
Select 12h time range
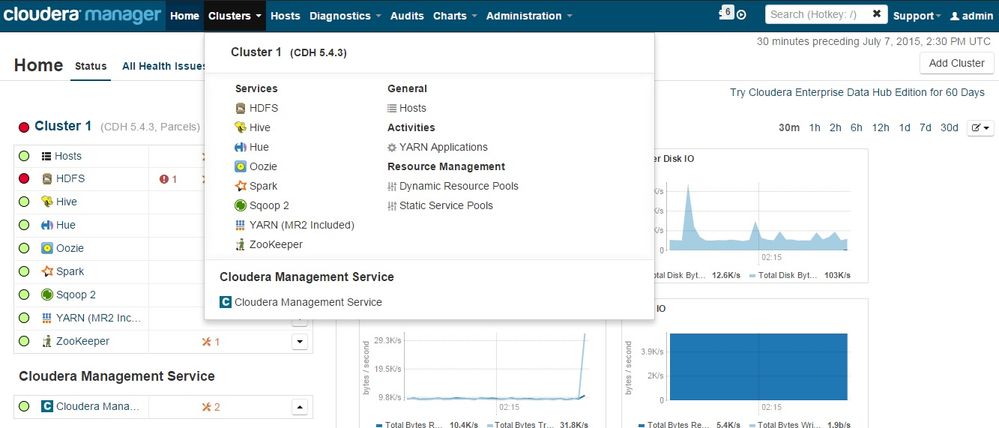click(x=880, y=128)
